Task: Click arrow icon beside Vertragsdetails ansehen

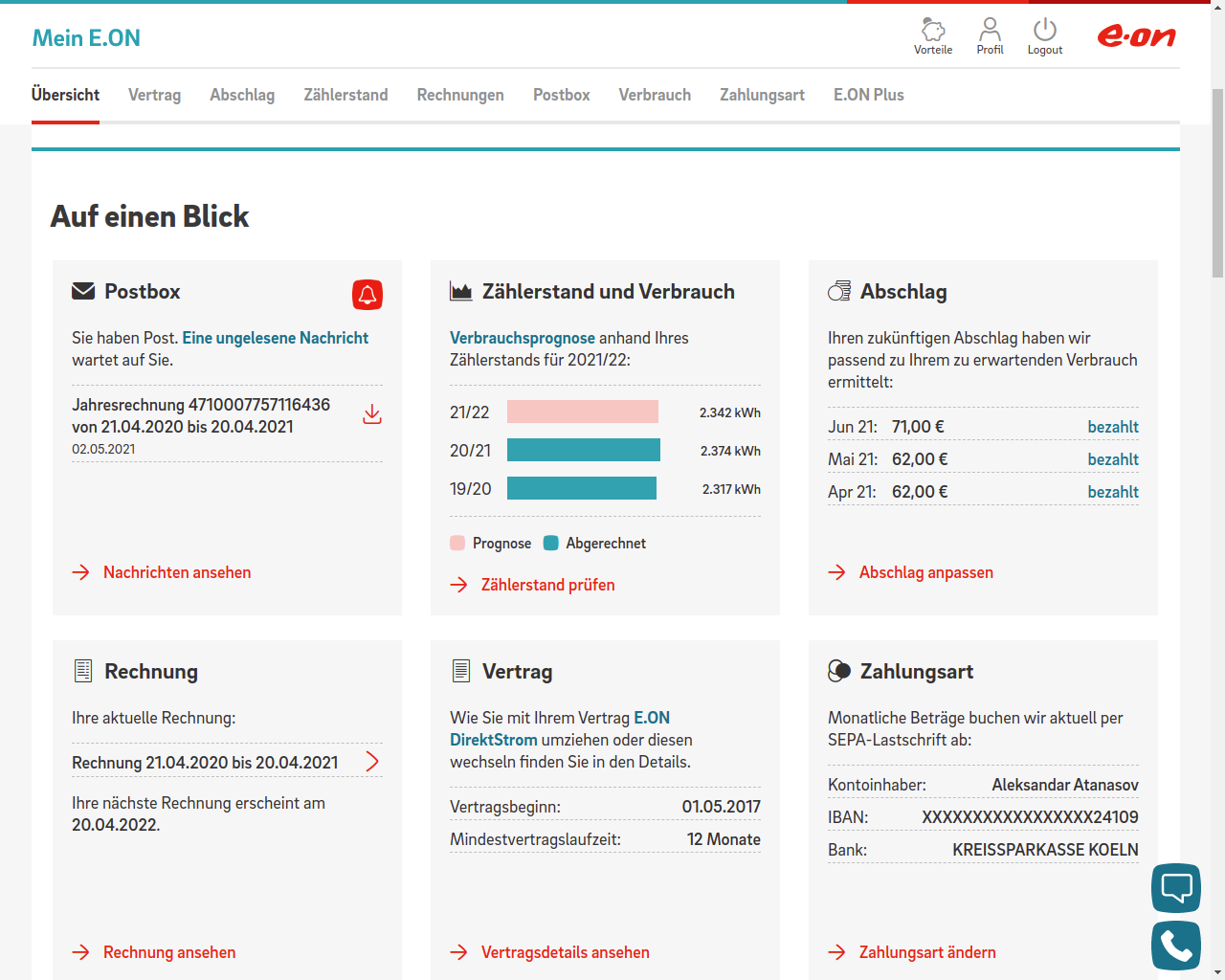Action: (459, 952)
